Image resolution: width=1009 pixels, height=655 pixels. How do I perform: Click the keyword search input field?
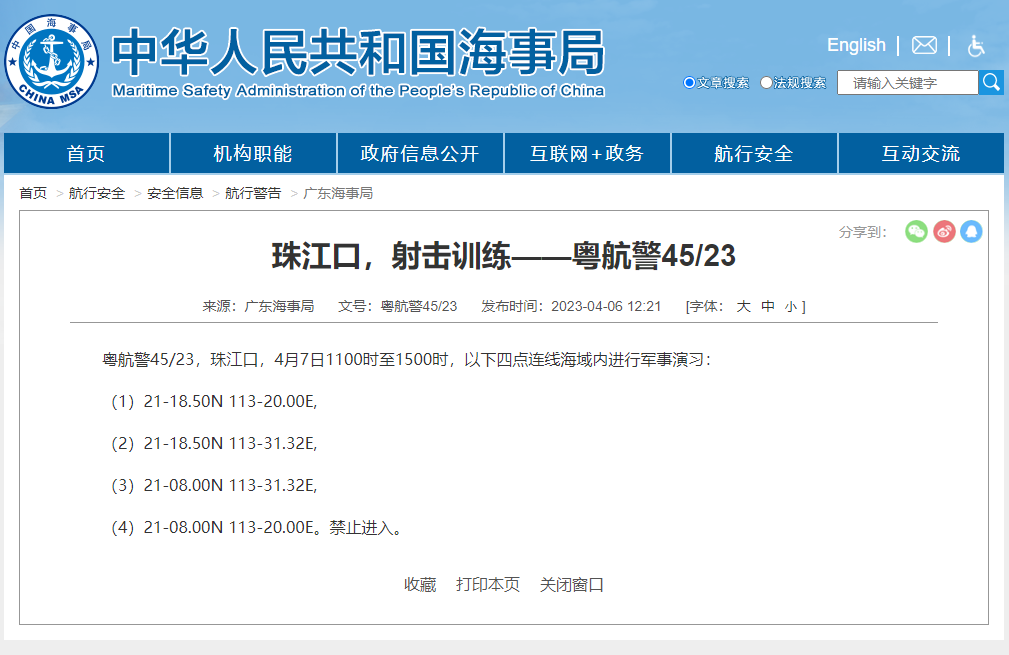click(907, 83)
